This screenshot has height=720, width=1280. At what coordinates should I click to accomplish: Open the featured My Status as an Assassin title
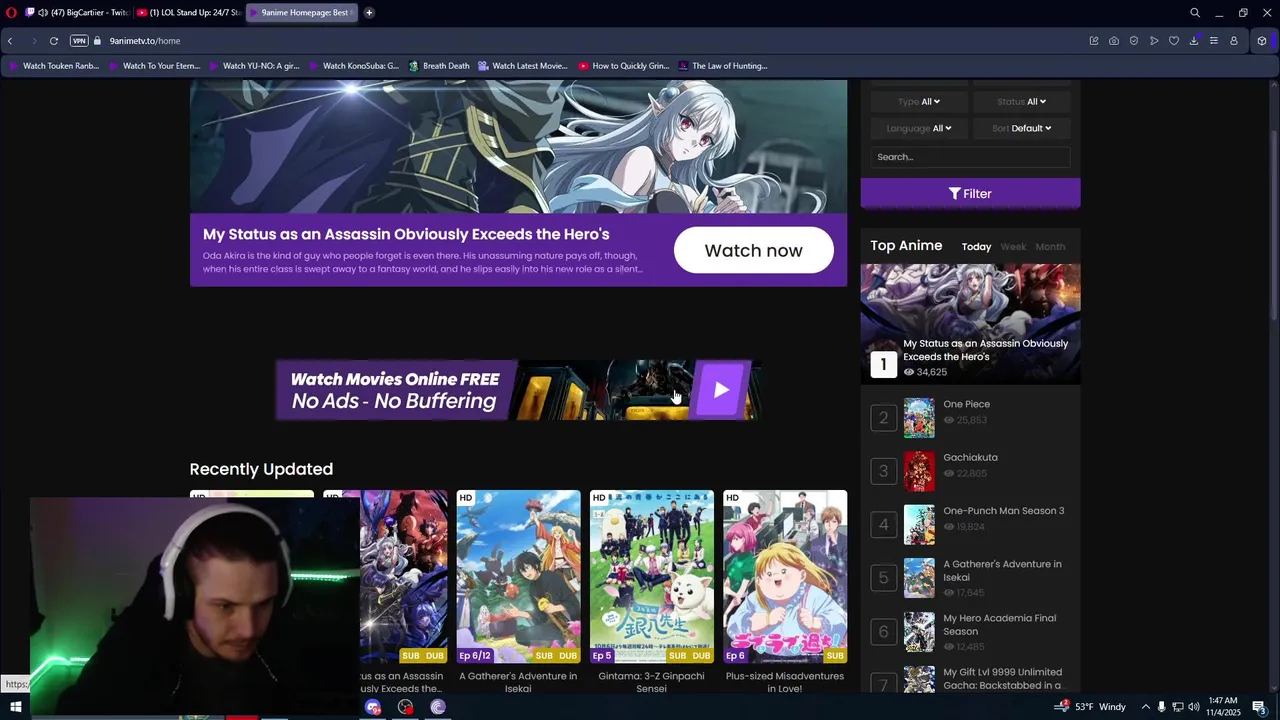pyautogui.click(x=406, y=234)
